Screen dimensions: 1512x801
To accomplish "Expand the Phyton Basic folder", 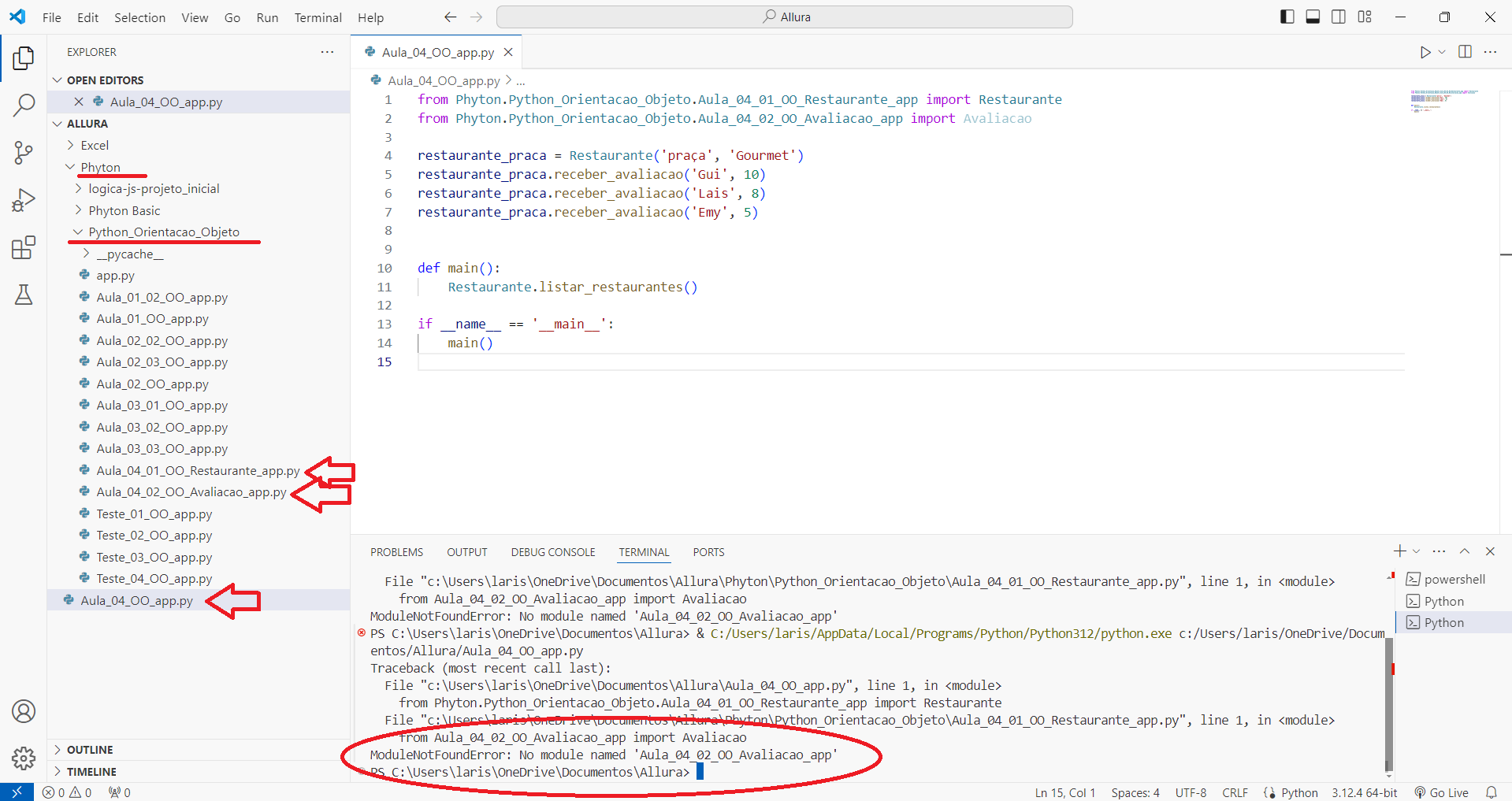I will tap(79, 210).
